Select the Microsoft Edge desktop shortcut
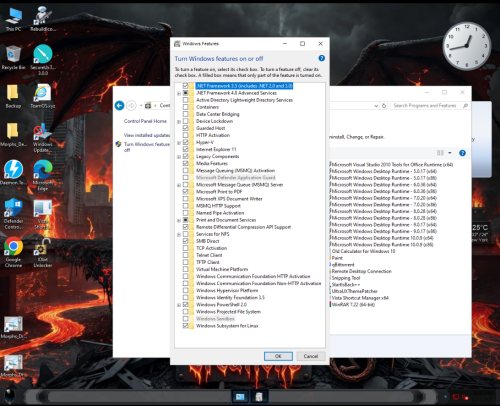500x406 pixels. pyautogui.click(x=43, y=176)
